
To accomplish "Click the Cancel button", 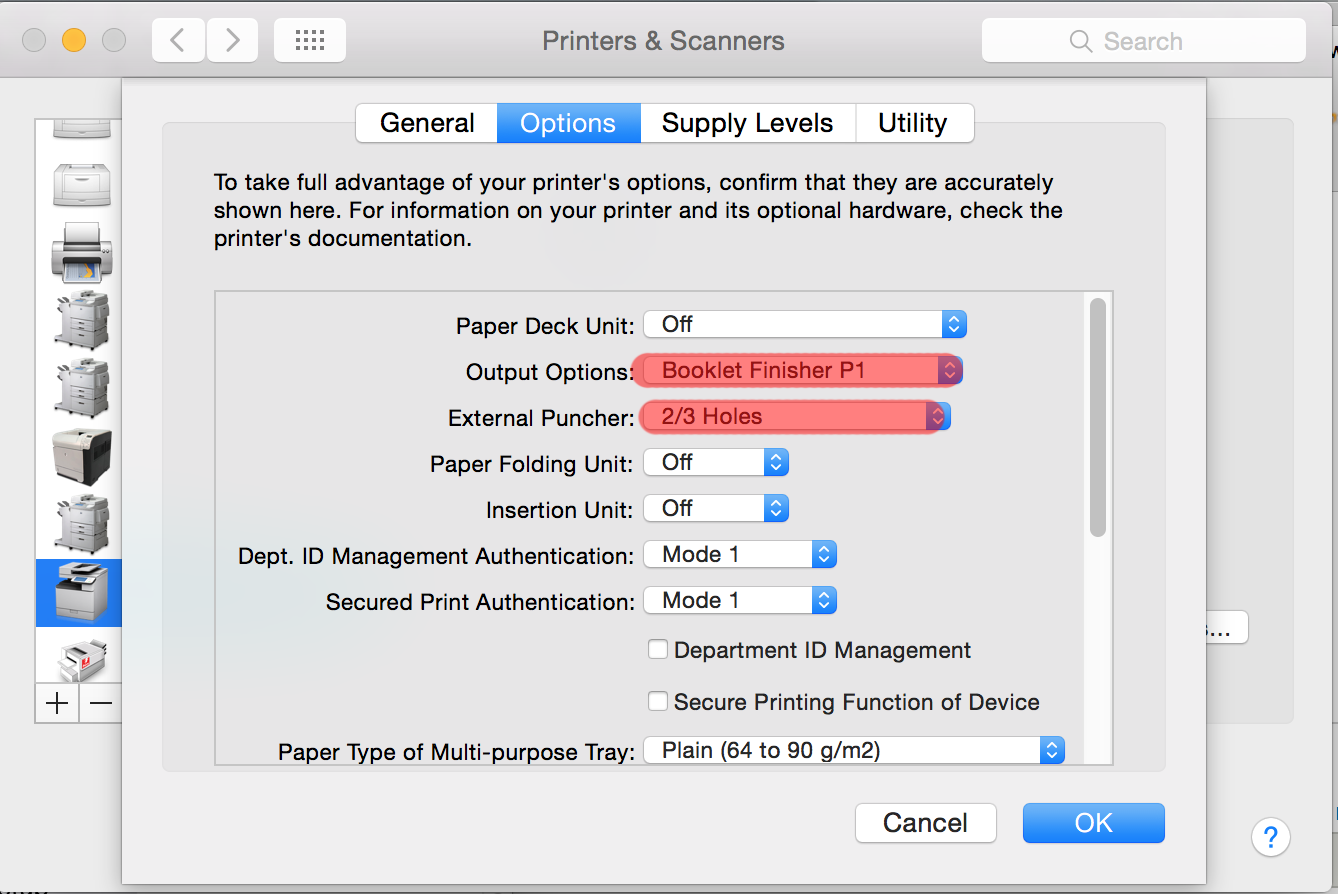I will 926,823.
